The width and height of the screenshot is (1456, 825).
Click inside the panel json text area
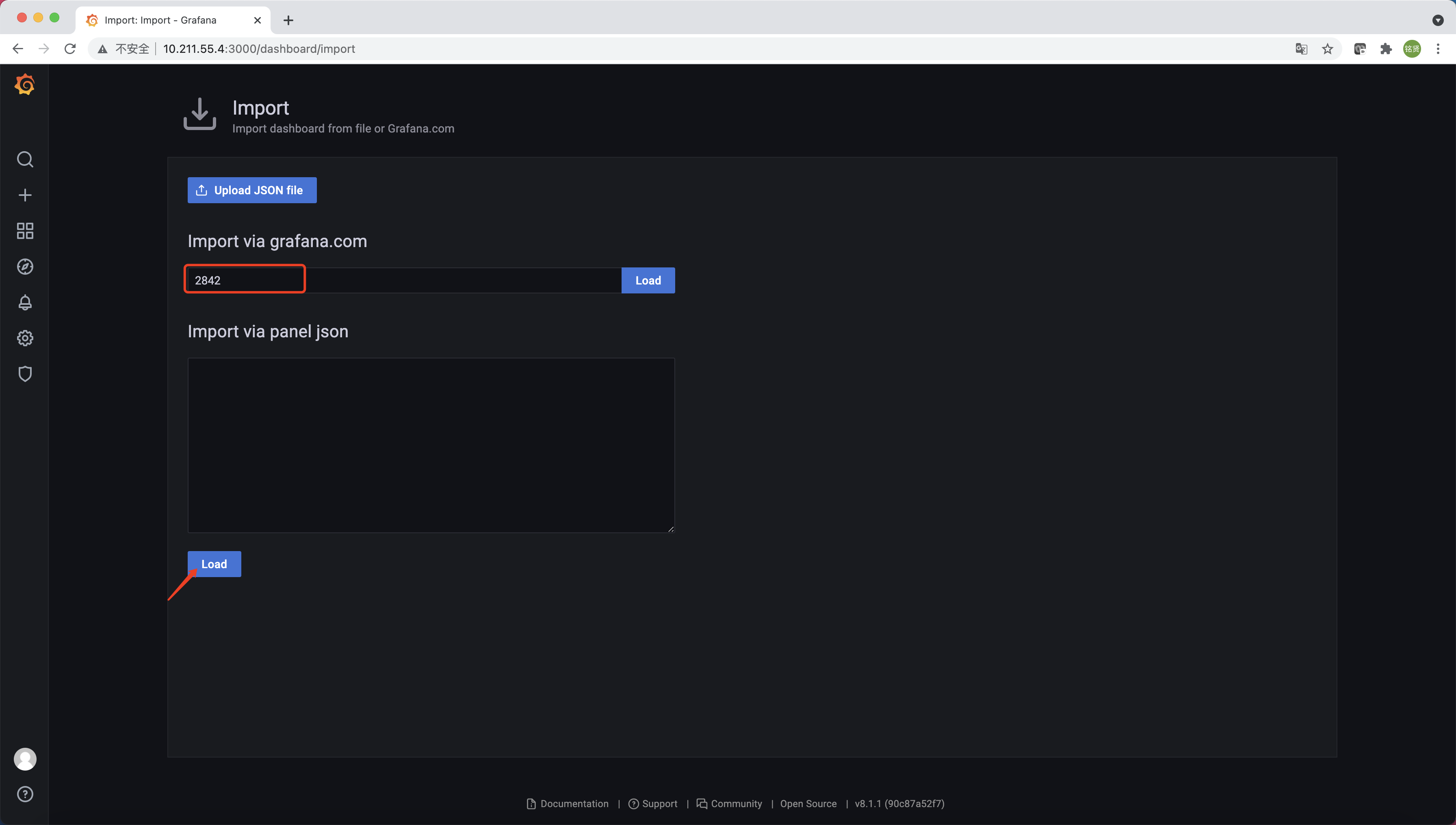[431, 445]
